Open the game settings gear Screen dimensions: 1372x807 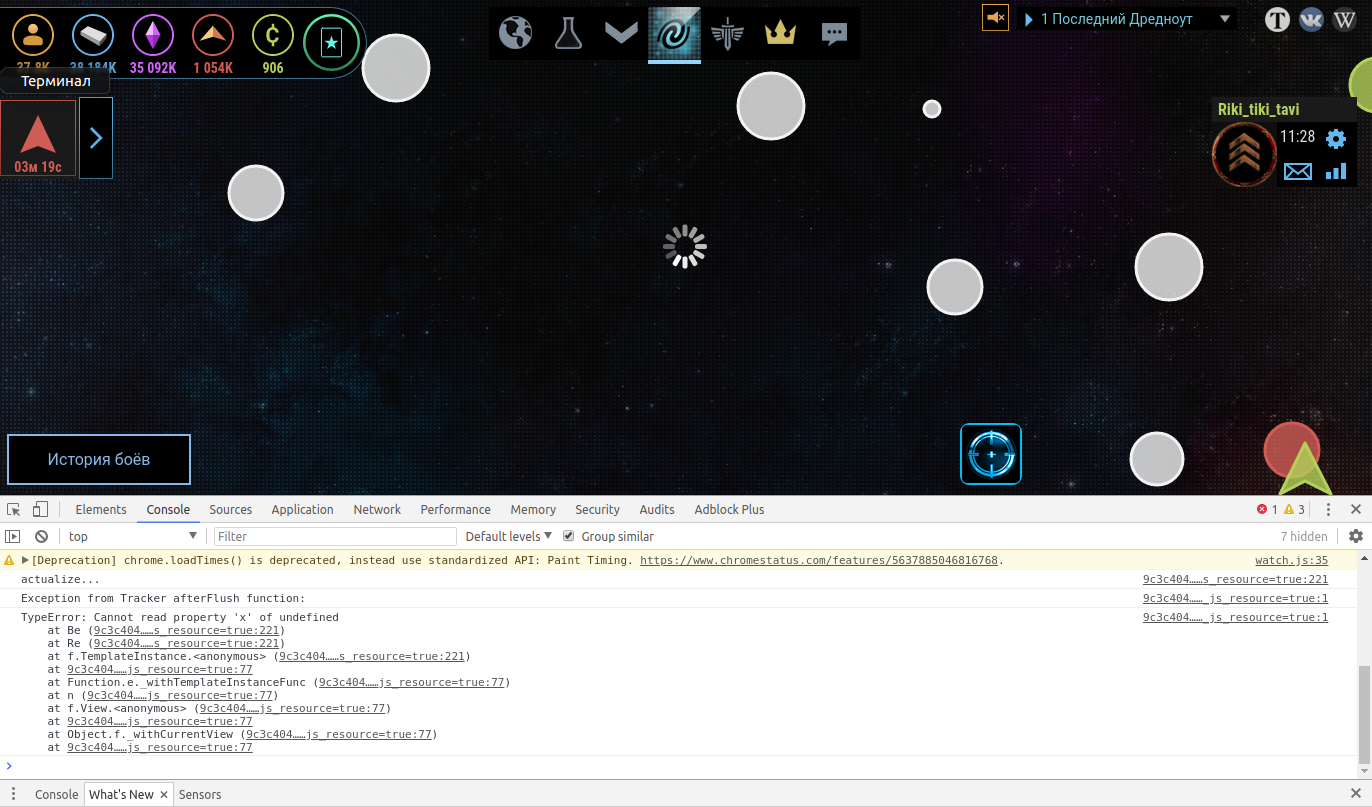(1335, 138)
